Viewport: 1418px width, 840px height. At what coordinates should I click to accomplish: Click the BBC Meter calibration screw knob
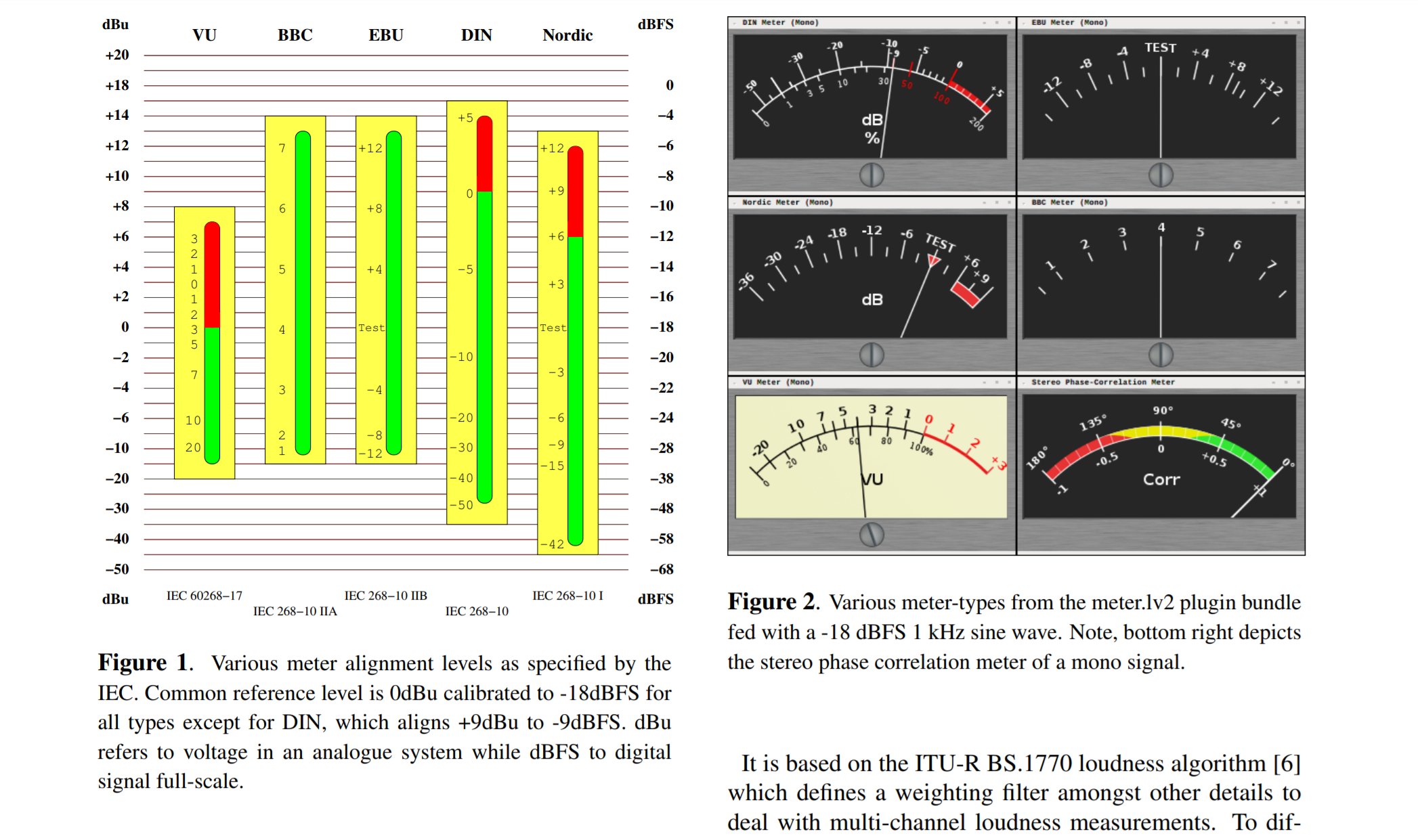pyautogui.click(x=1161, y=355)
